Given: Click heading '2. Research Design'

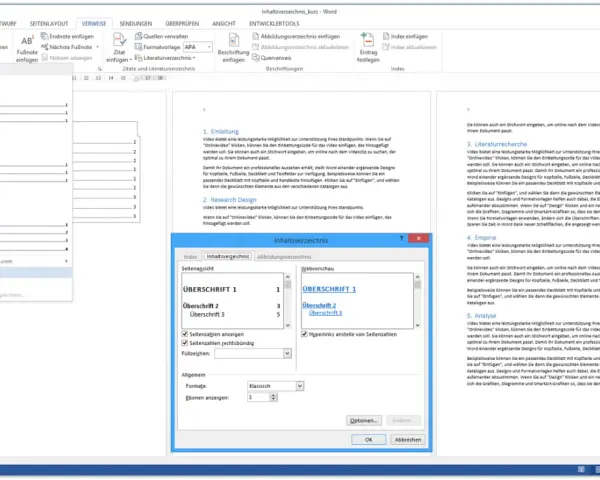Looking at the screenshot, I should coord(230,200).
